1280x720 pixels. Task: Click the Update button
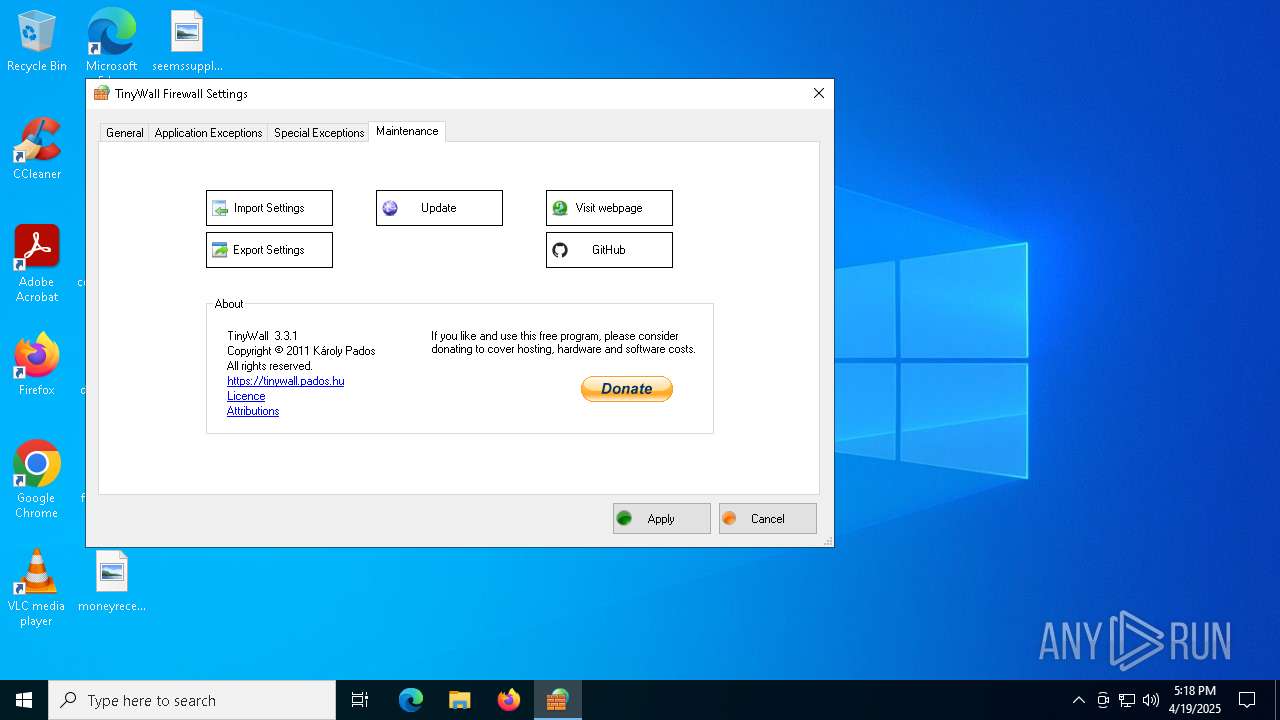[439, 208]
